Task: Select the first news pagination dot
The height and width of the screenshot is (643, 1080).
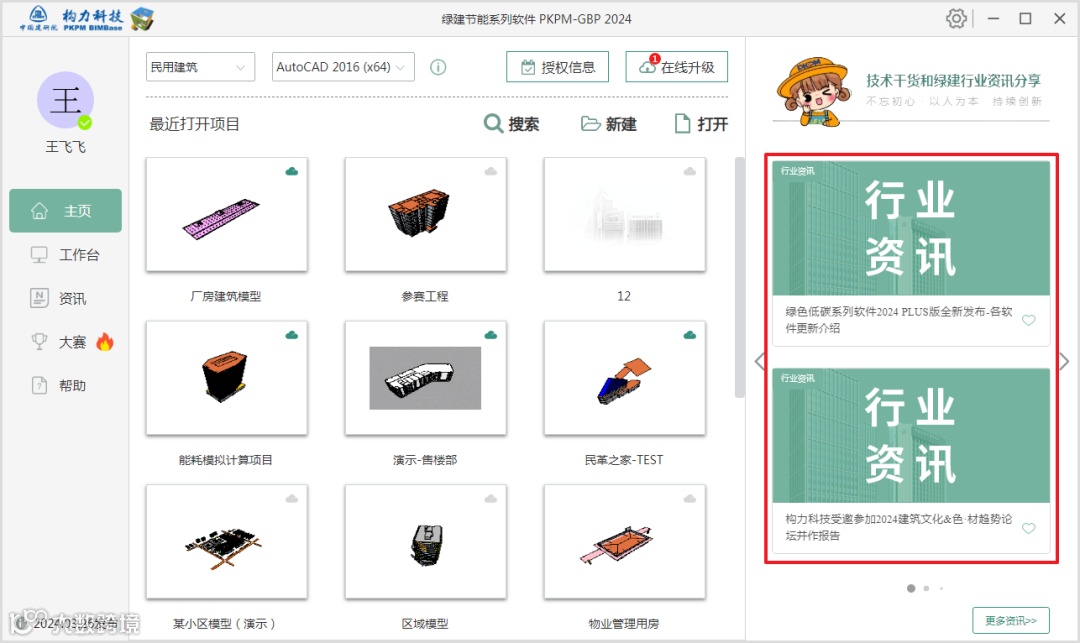Action: coord(911,588)
